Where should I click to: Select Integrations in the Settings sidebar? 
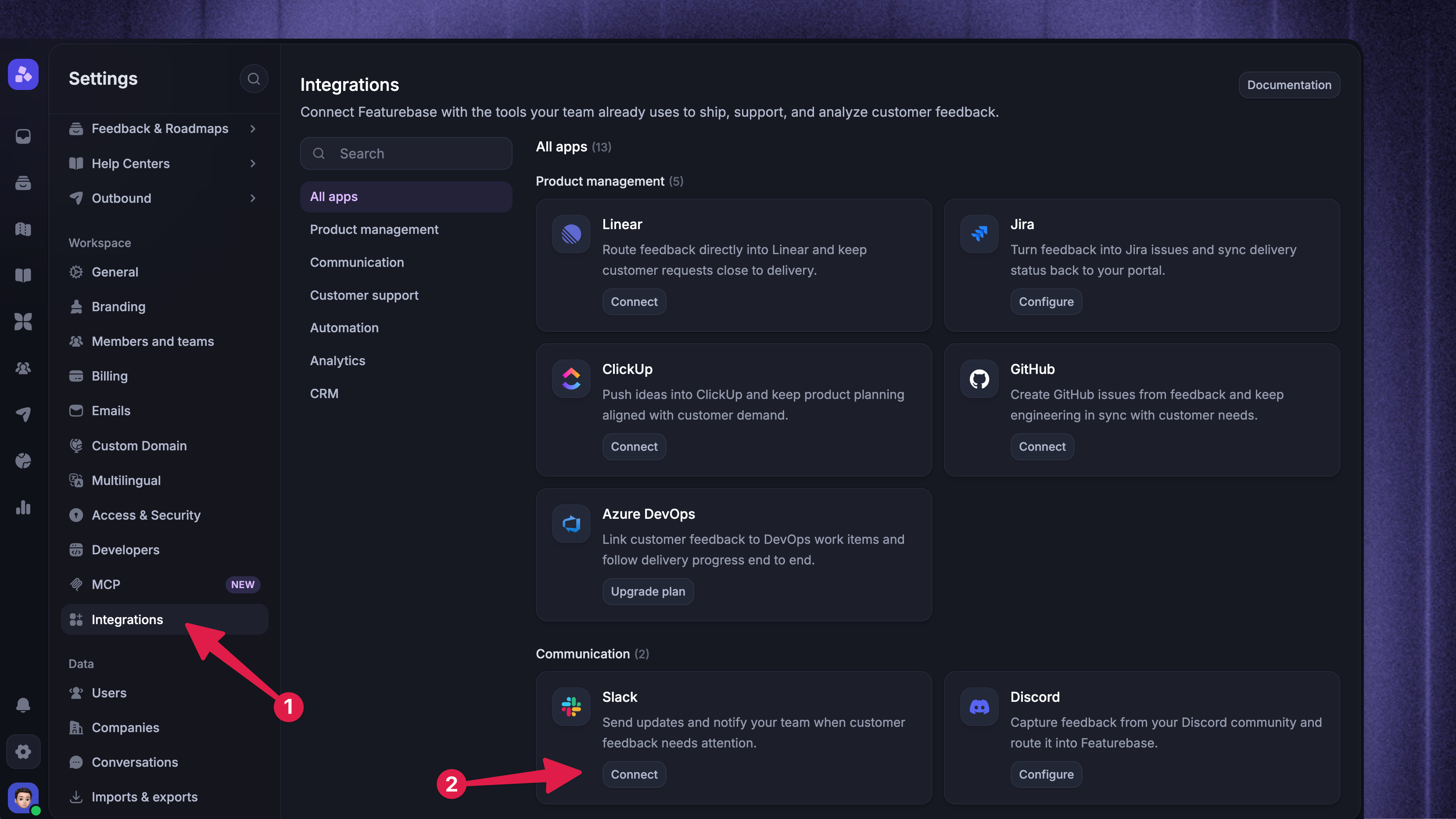pos(165,619)
